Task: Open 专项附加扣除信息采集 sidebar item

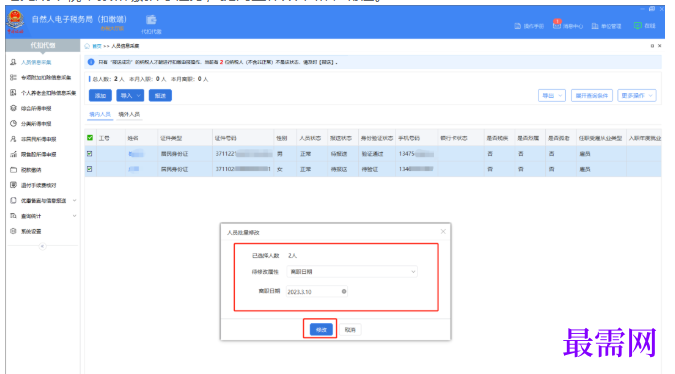Action: [x=46, y=77]
